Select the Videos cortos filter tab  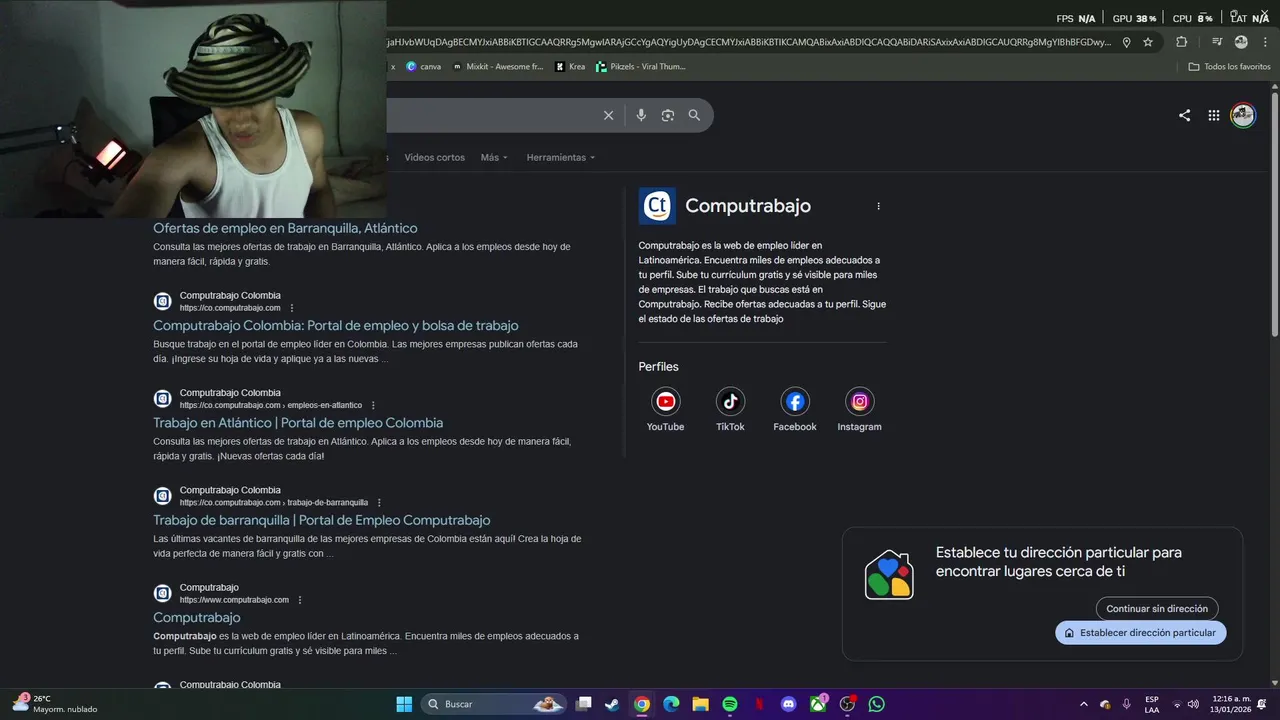coord(434,158)
